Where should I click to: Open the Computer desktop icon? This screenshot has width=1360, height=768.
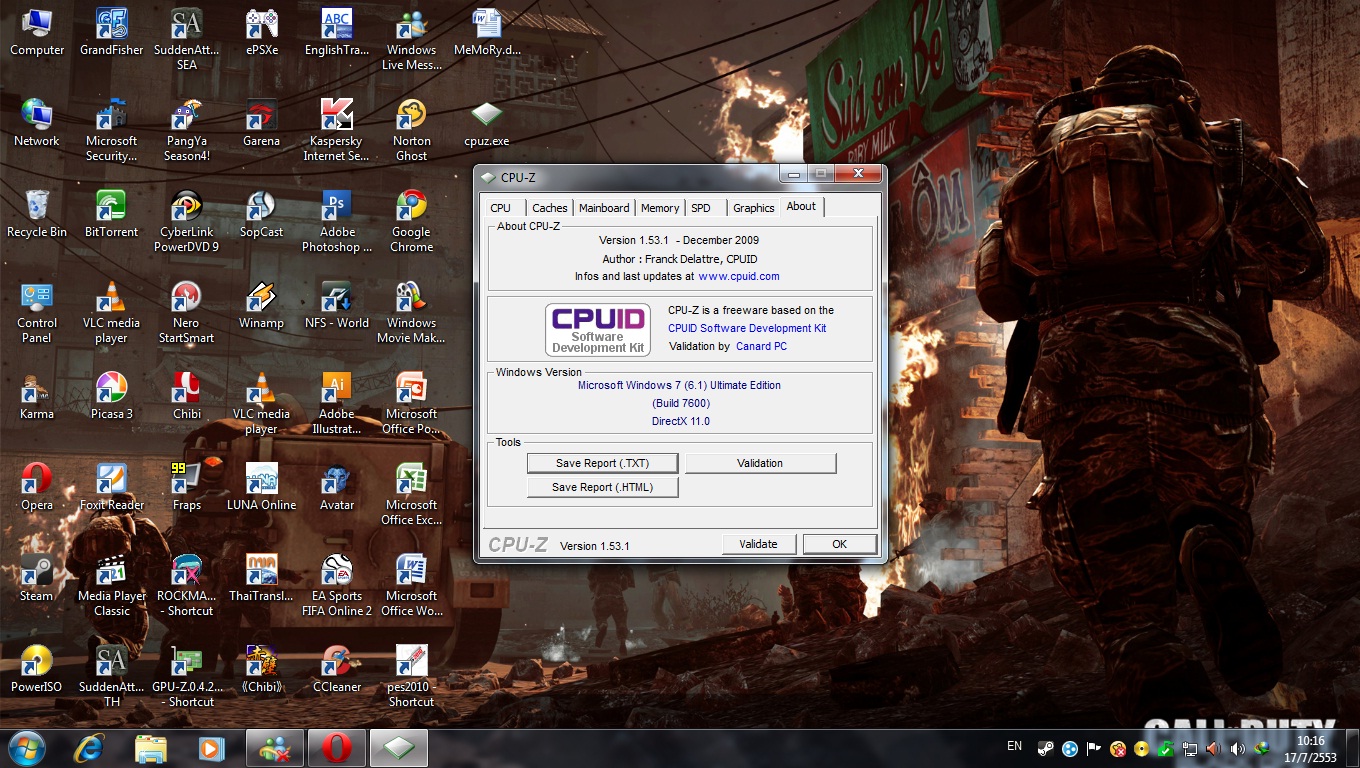coord(37,32)
